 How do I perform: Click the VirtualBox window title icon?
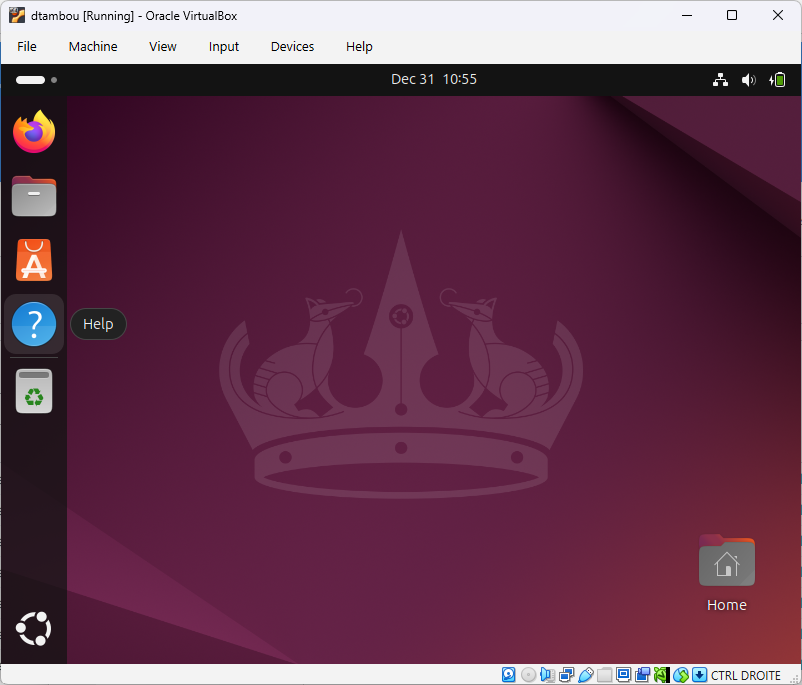pyautogui.click(x=16, y=15)
